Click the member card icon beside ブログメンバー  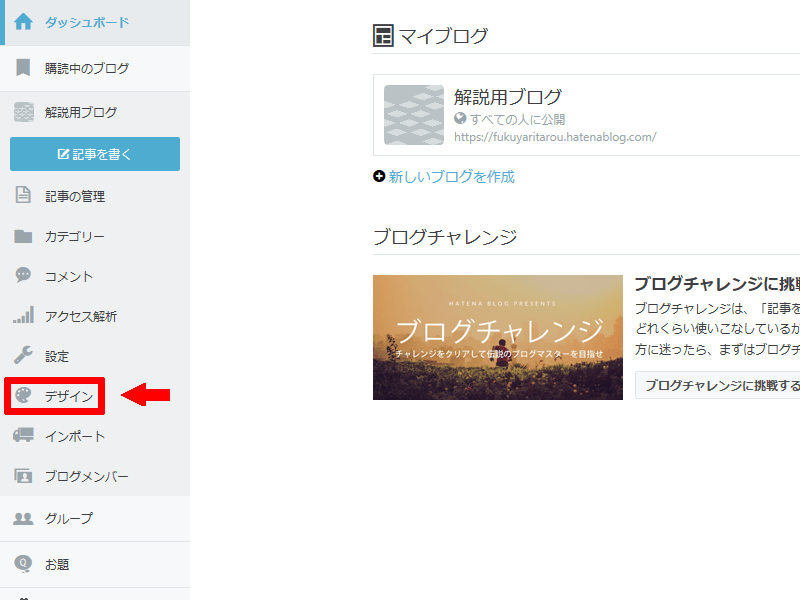(23, 476)
